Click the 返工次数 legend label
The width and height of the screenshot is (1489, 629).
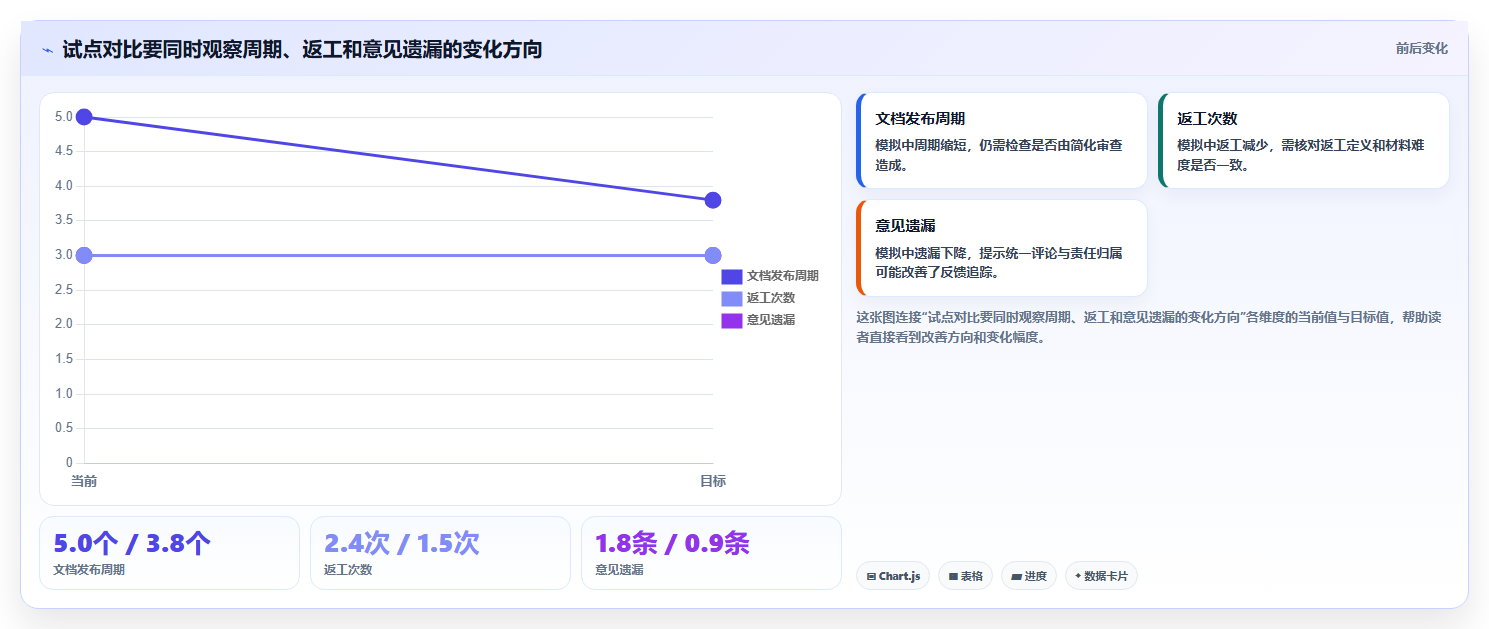[770, 298]
